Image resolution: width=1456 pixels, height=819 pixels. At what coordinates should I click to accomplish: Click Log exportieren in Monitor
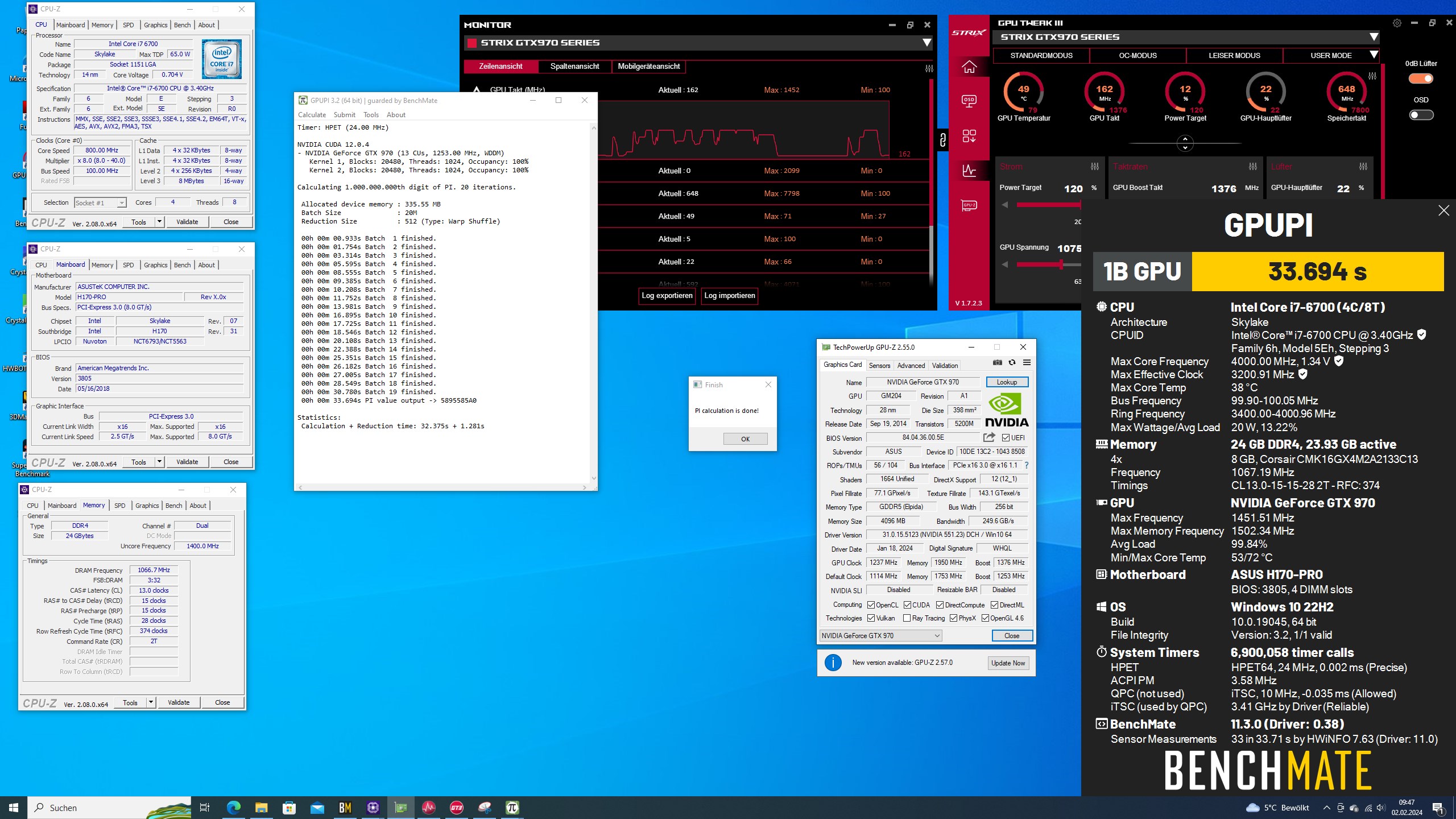(667, 296)
